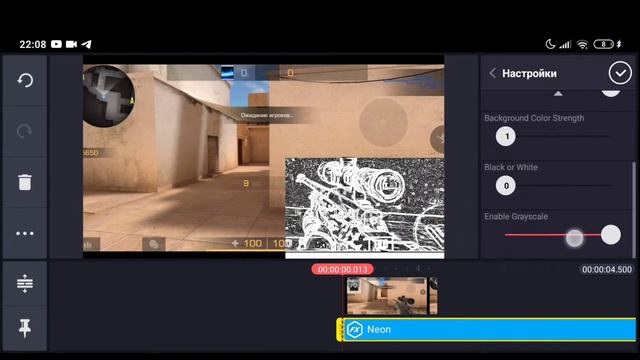Collapse section with the up triangle
The height and width of the screenshot is (360, 640).
558,93
